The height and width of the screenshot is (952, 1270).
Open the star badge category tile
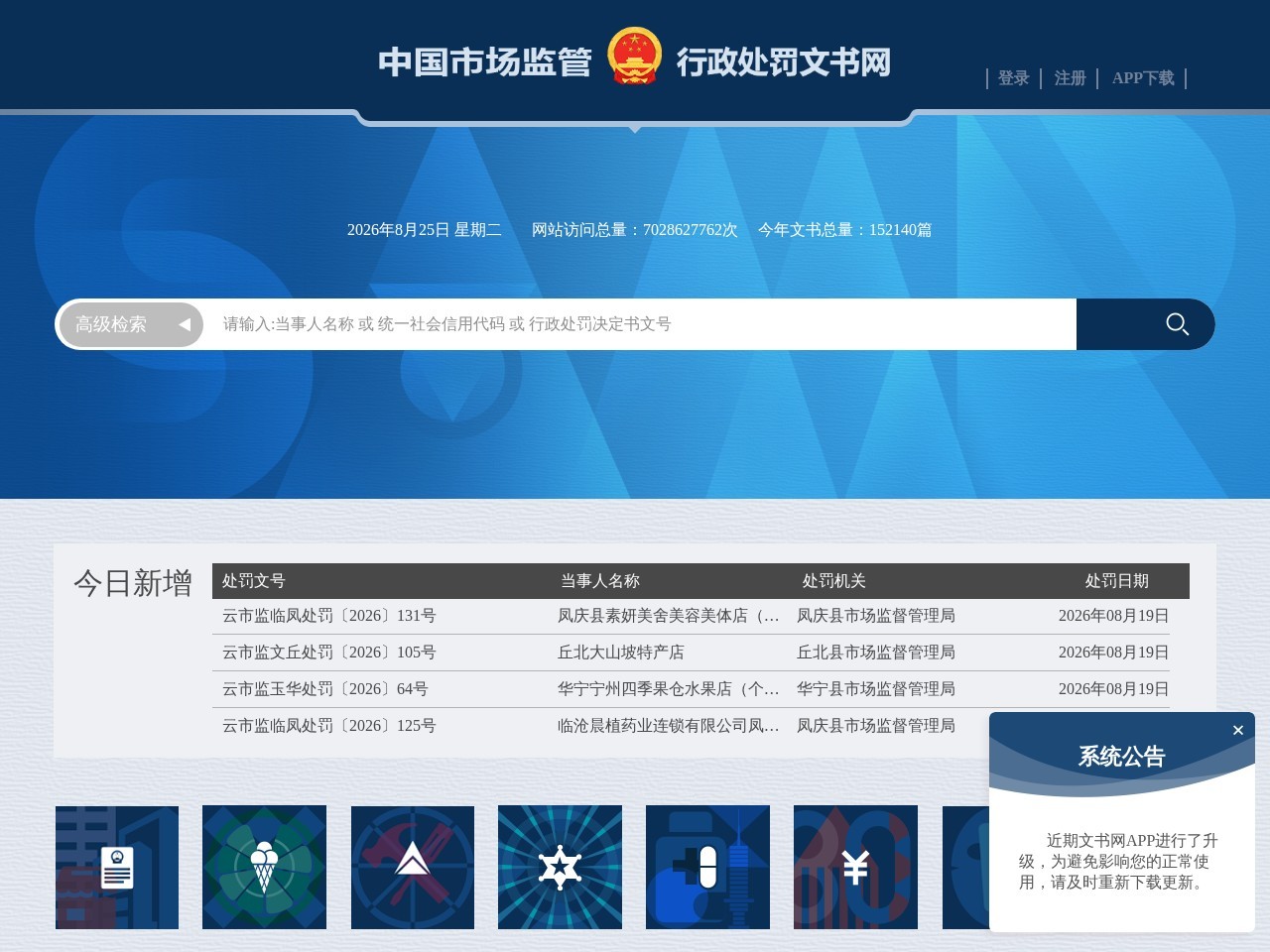(560, 868)
